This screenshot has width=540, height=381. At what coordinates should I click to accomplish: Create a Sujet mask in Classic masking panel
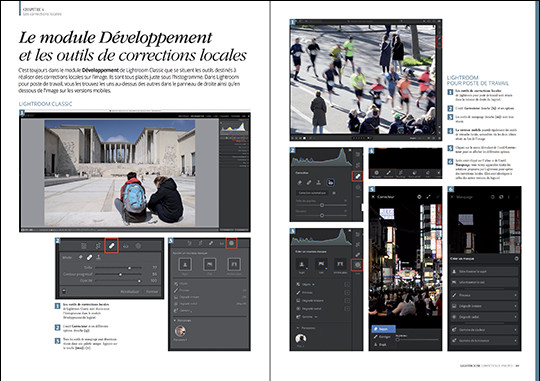pos(185,265)
